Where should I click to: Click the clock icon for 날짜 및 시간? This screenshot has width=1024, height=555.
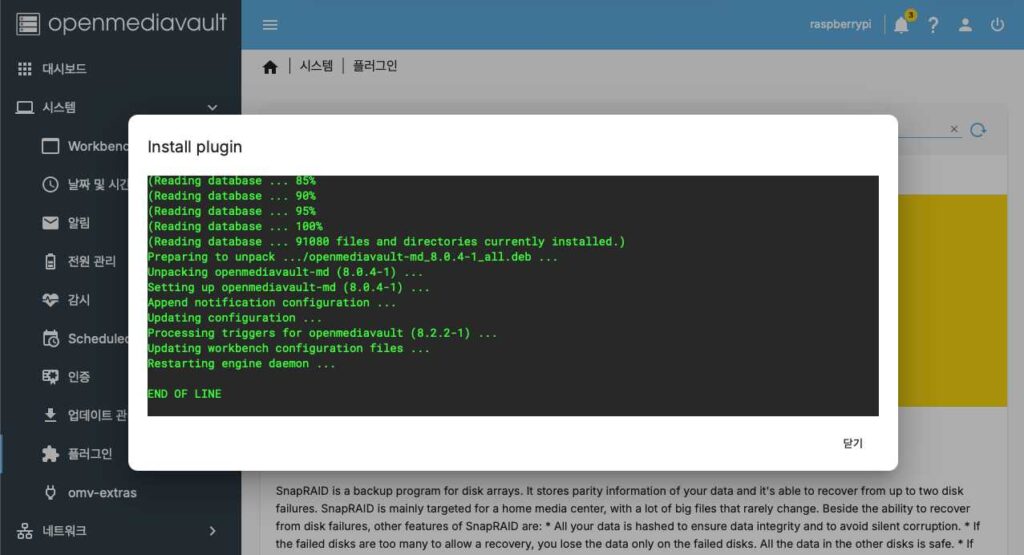(x=50, y=185)
